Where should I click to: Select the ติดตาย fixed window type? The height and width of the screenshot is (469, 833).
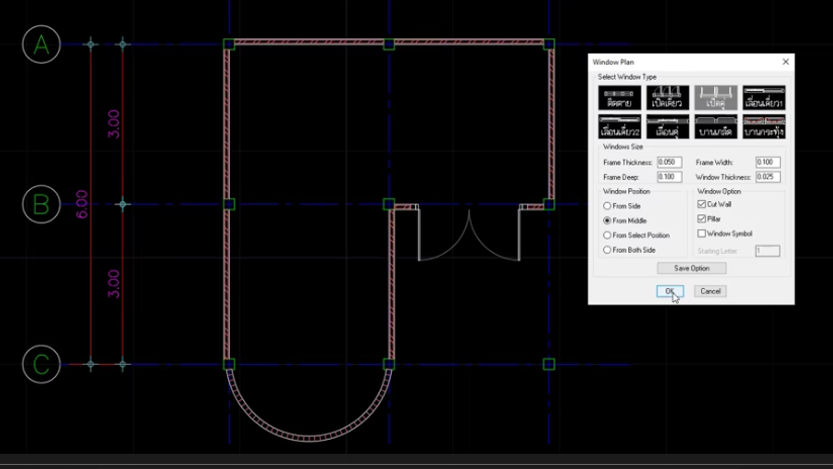[619, 98]
